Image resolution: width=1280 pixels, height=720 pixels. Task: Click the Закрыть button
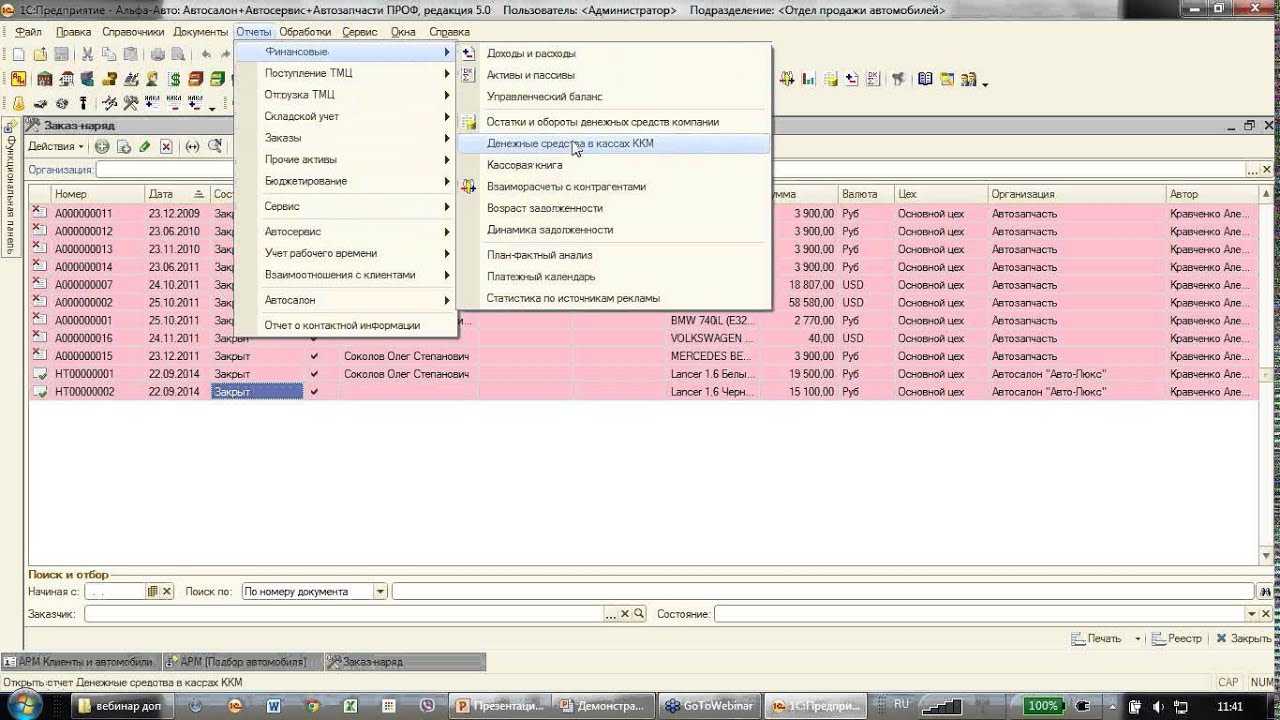click(x=1243, y=638)
